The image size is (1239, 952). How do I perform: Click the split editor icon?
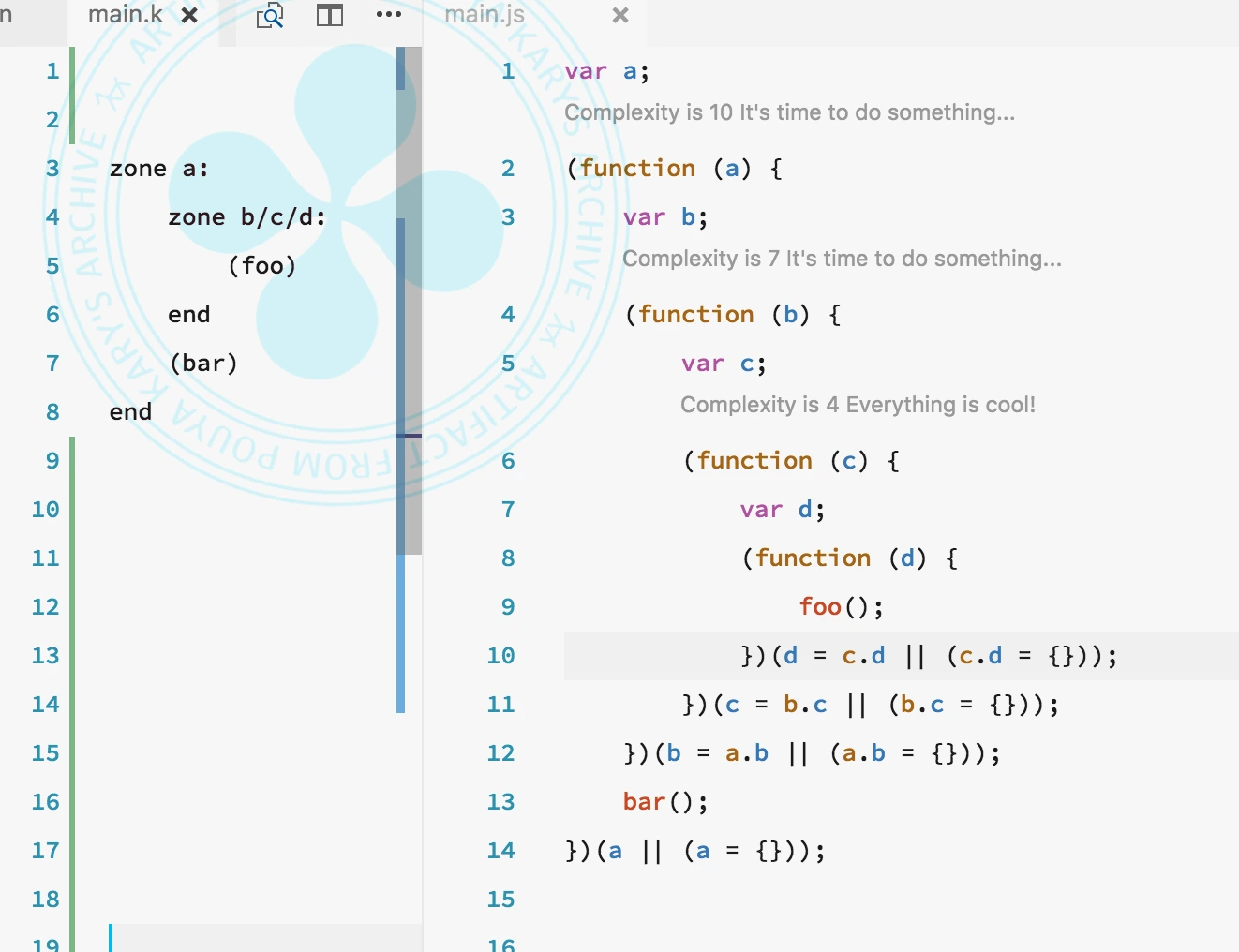[330, 16]
